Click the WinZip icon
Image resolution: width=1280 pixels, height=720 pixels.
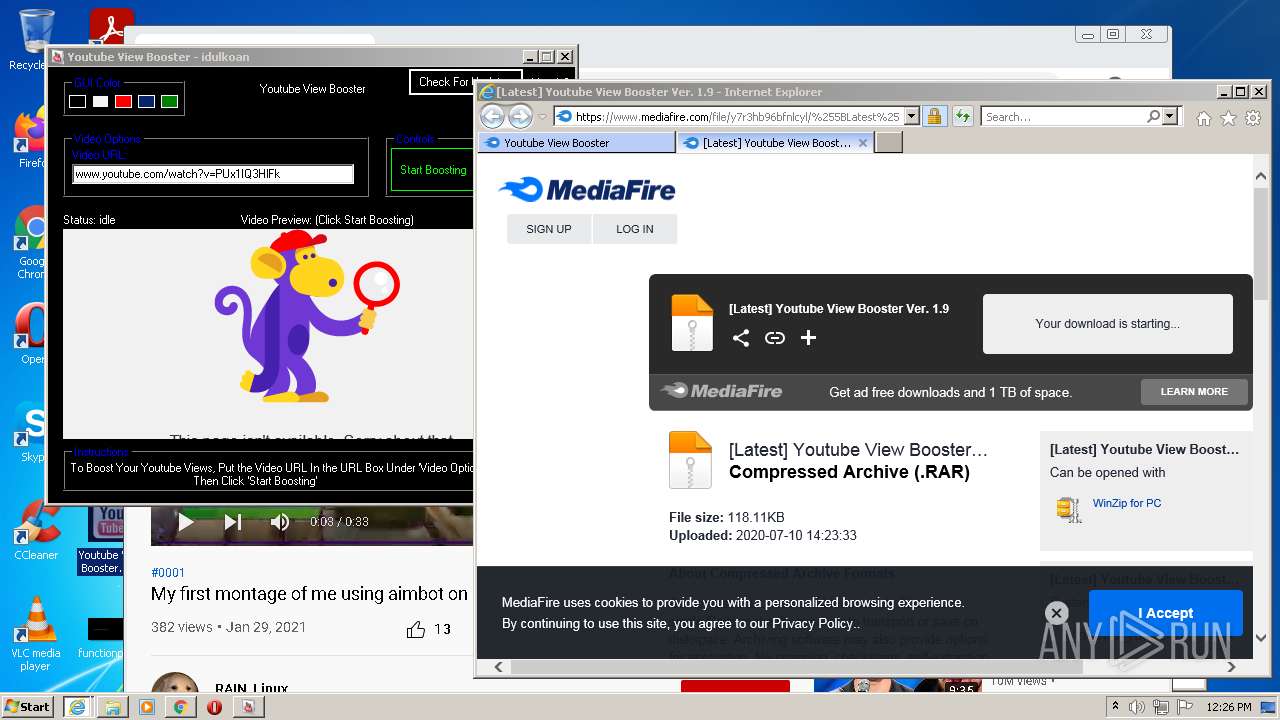[1069, 509]
